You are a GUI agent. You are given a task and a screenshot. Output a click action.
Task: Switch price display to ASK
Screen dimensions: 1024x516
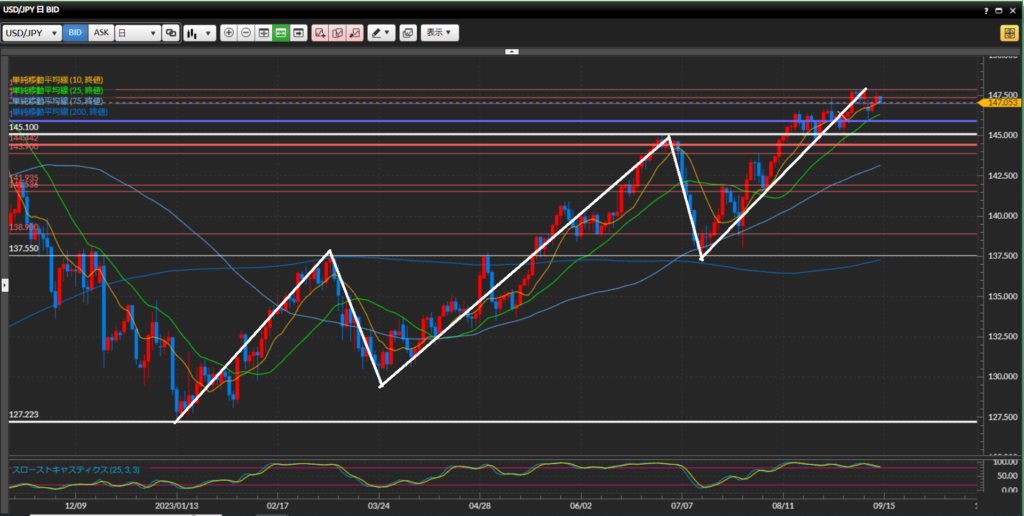pyautogui.click(x=101, y=33)
